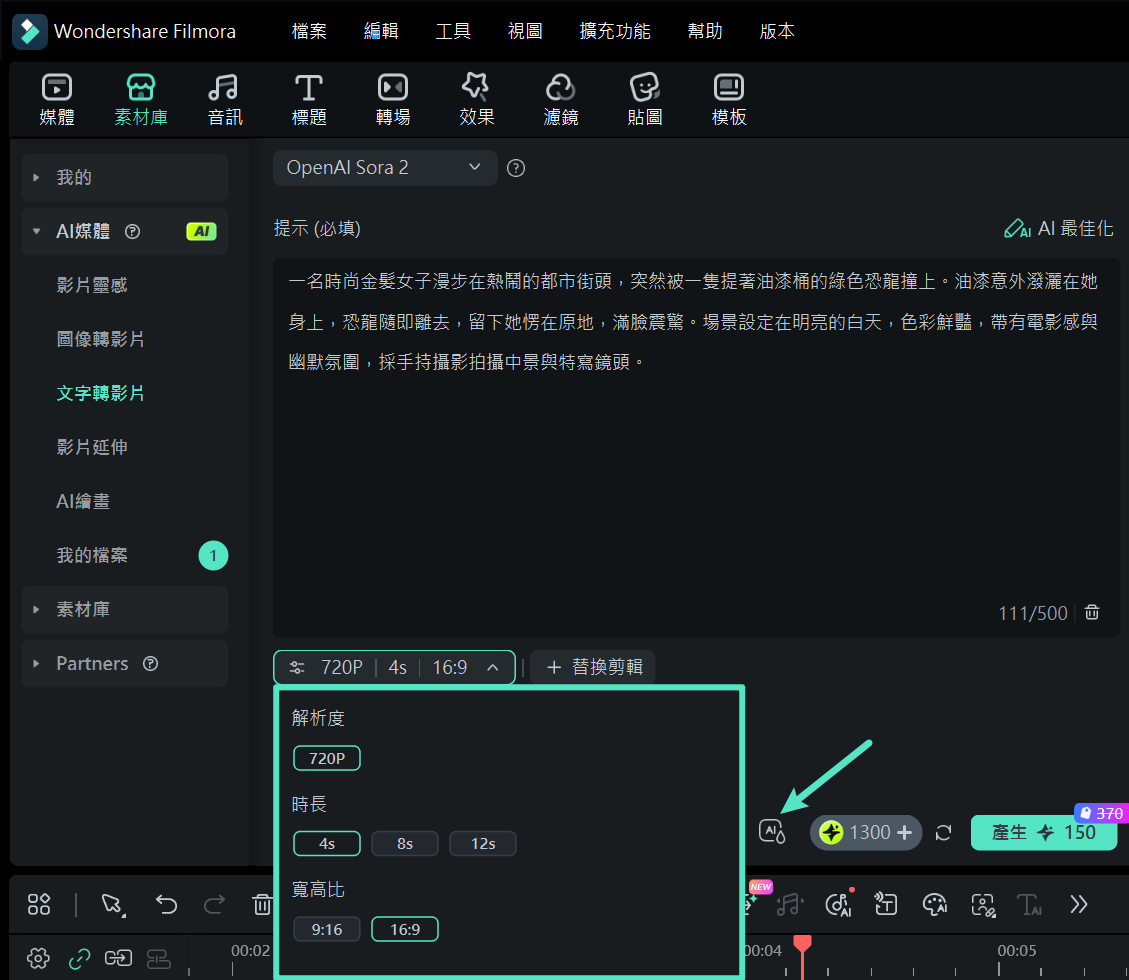Toggle the green auto-ripple link icon
1129x980 pixels.
tap(79, 958)
